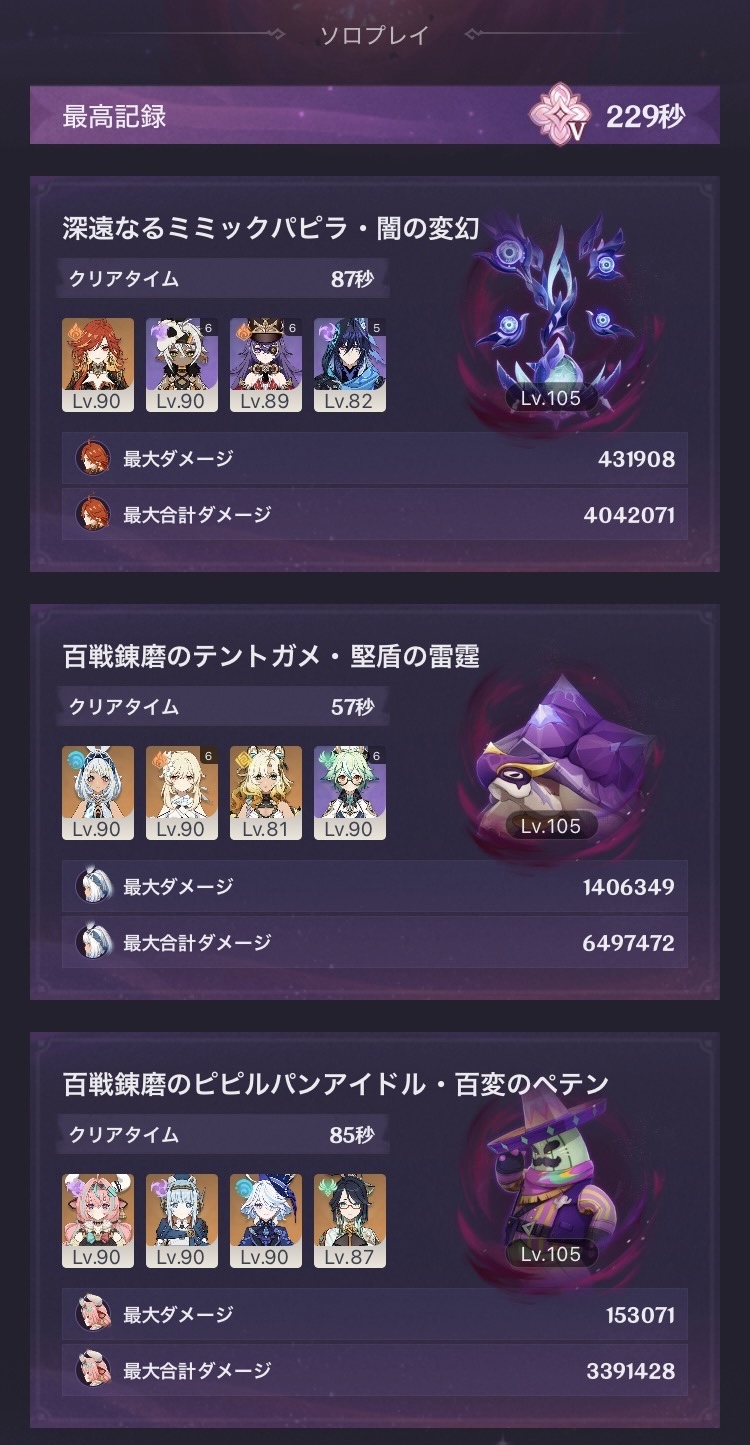
Task: Click the blue-hat Lv.90 character in third team
Action: (266, 1221)
